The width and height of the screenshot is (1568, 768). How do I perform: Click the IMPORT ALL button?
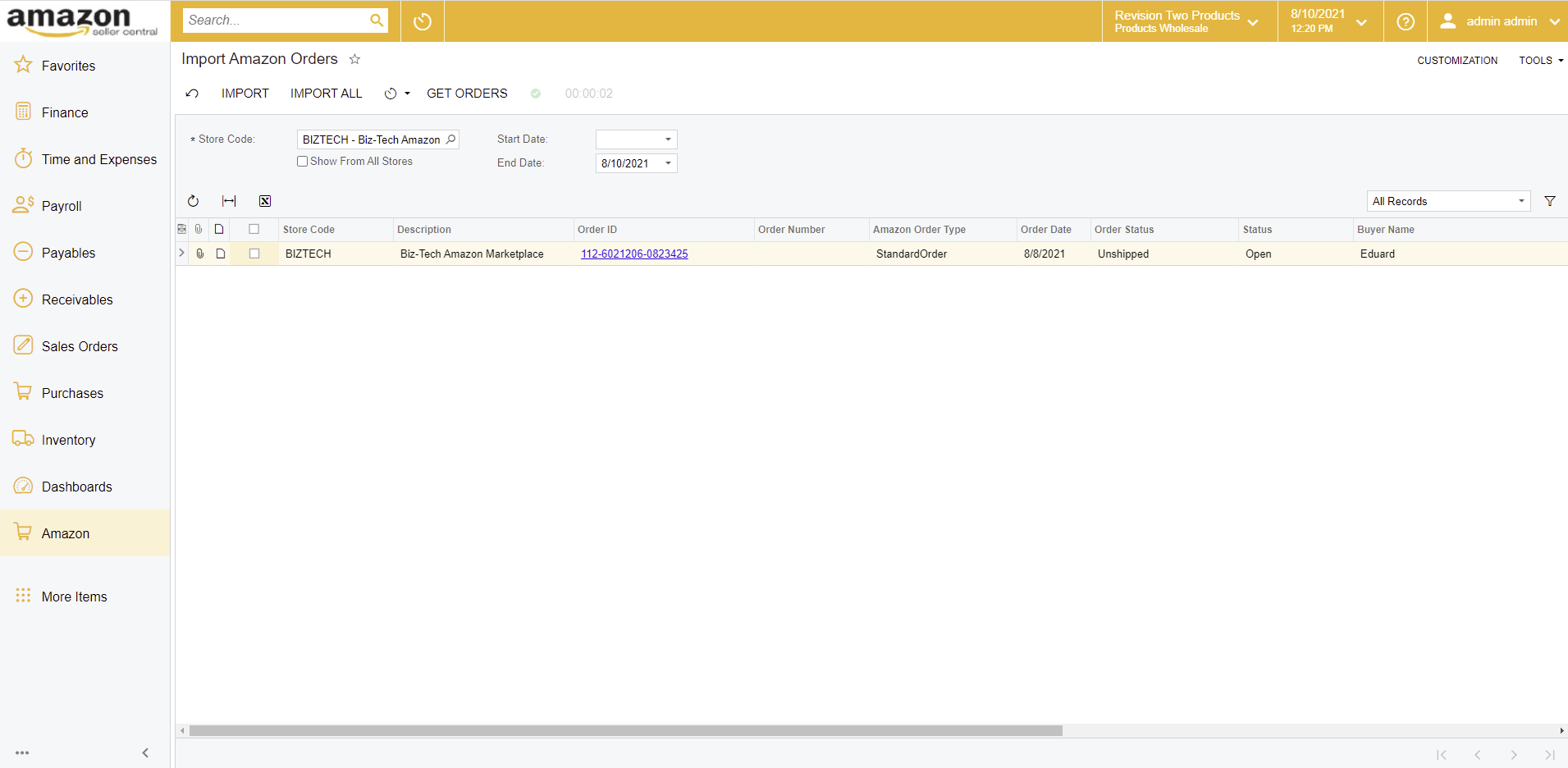(x=326, y=94)
